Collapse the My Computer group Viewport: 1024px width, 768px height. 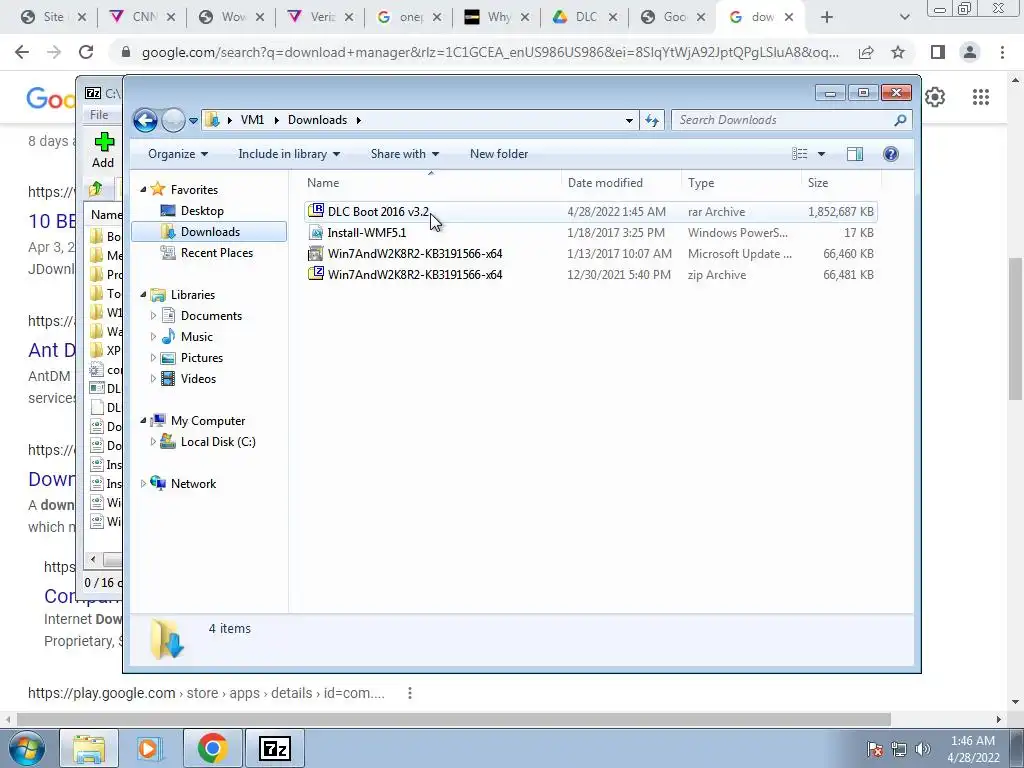[143, 421]
